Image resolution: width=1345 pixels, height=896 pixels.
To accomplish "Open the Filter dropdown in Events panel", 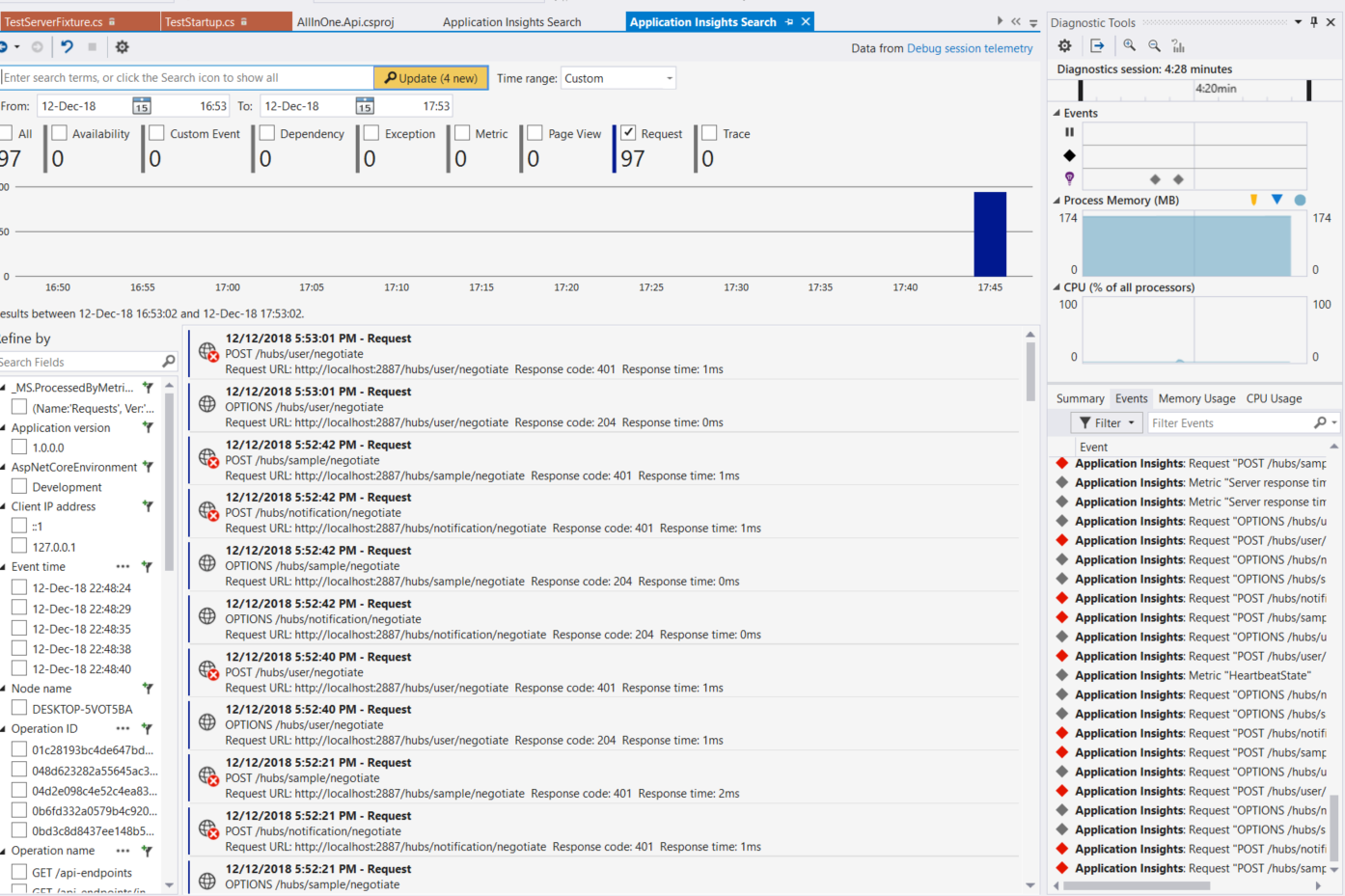I will pyautogui.click(x=1106, y=422).
